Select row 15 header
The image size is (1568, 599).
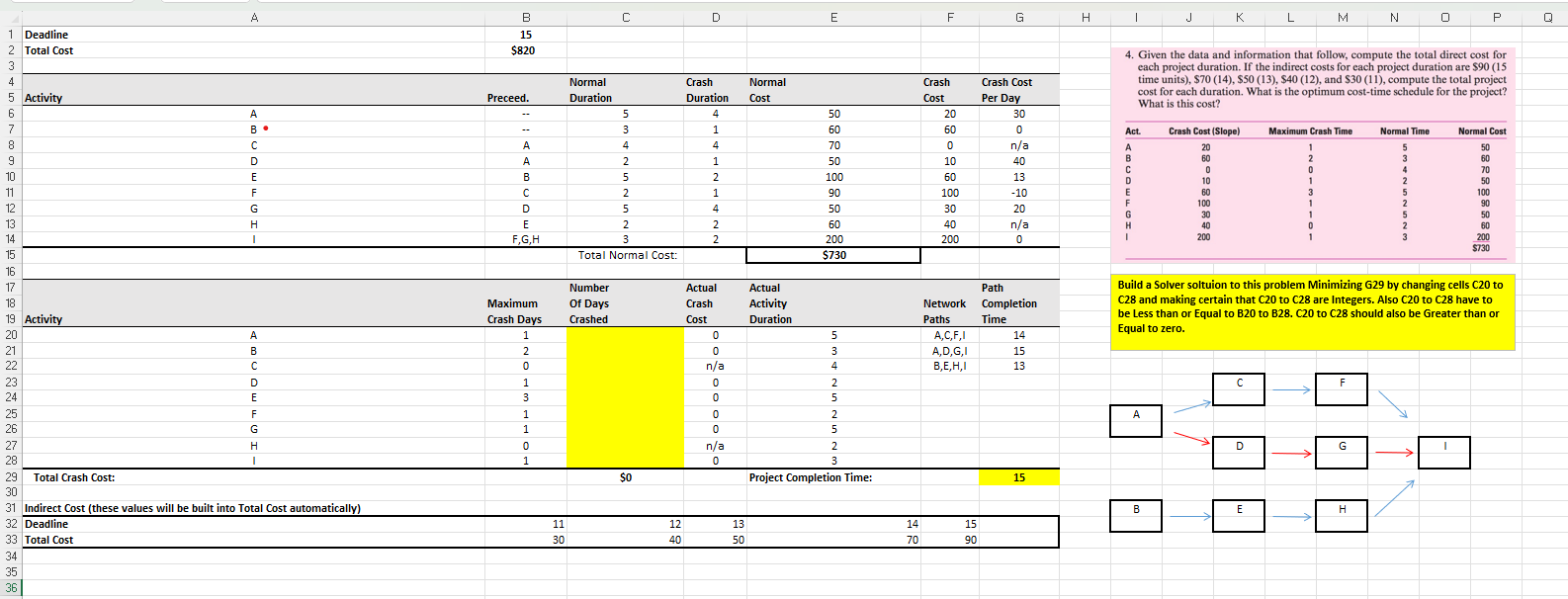tap(11, 255)
